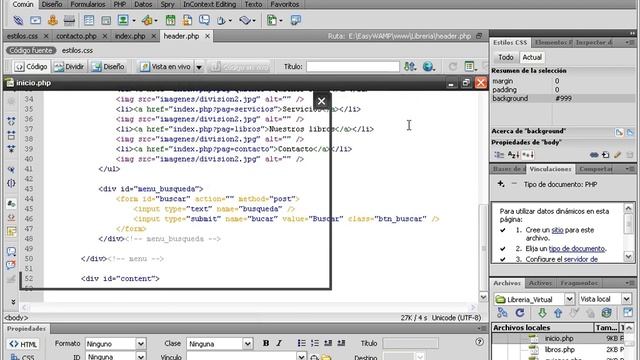Switch to Diseño view button
Screen dimensions: 640x360
(108, 67)
